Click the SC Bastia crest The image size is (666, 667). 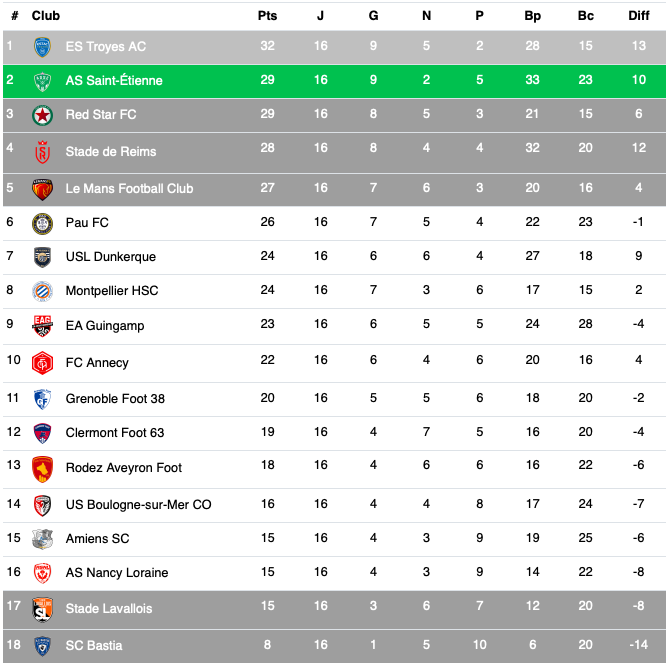[42, 645]
